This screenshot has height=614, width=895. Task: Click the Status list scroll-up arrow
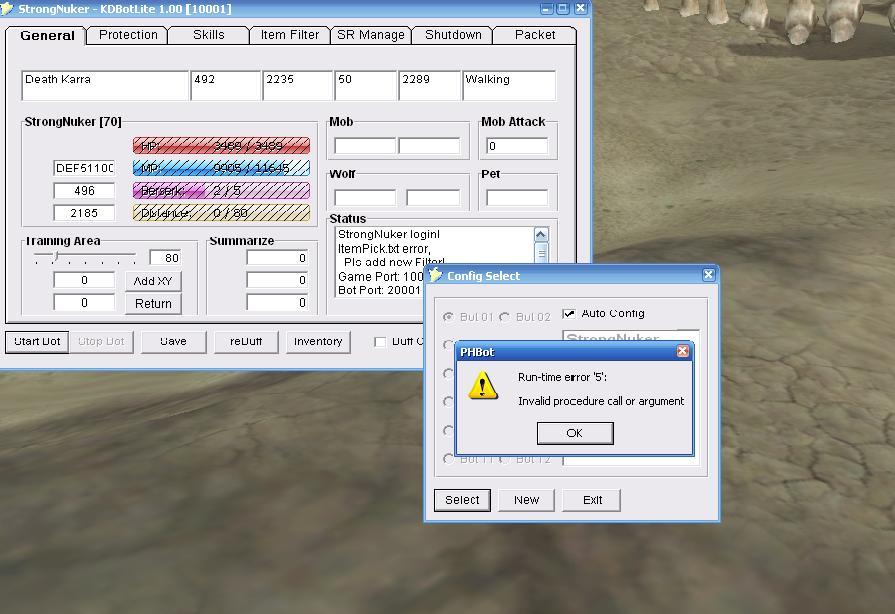coord(541,235)
